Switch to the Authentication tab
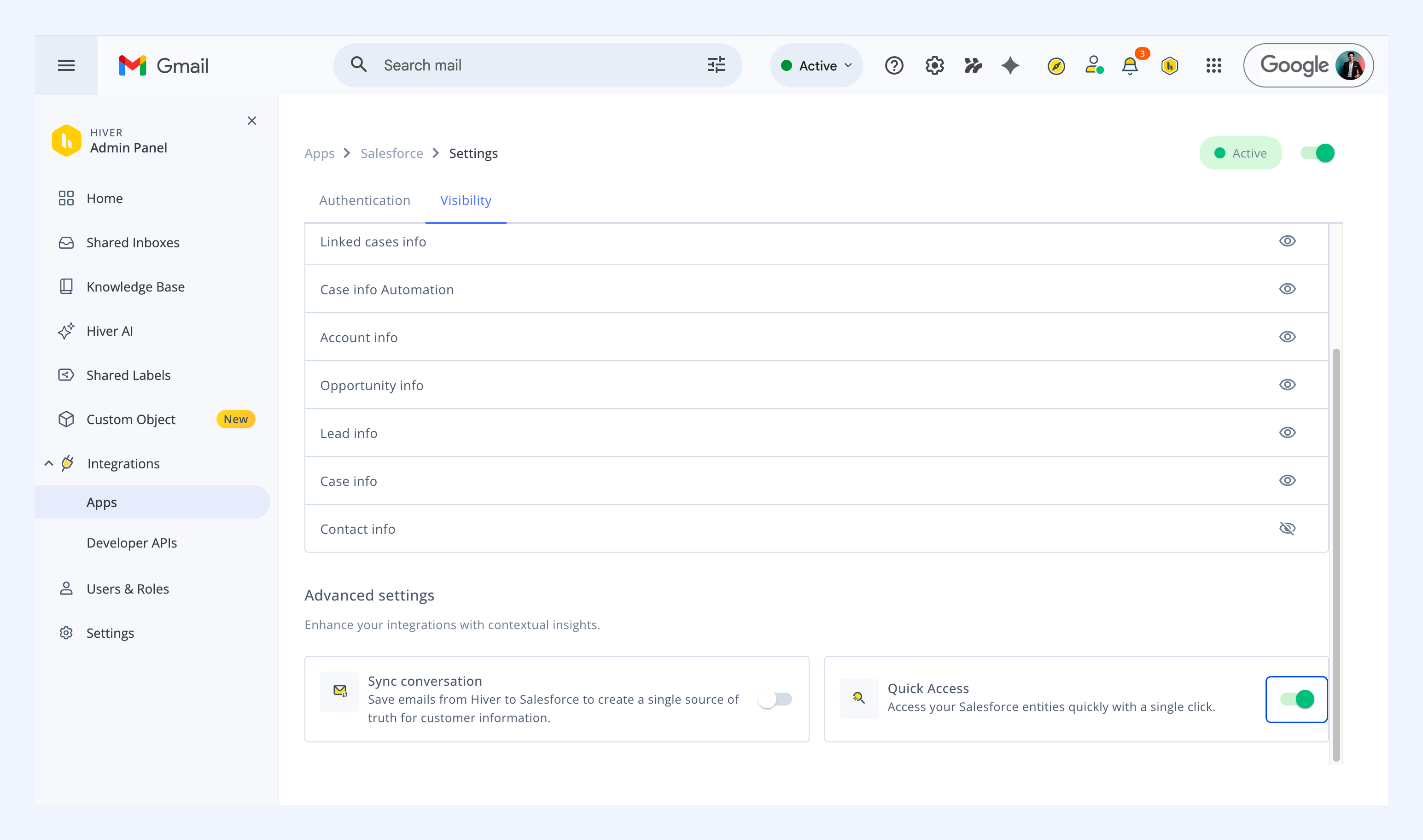Image resolution: width=1423 pixels, height=840 pixels. coord(365,200)
